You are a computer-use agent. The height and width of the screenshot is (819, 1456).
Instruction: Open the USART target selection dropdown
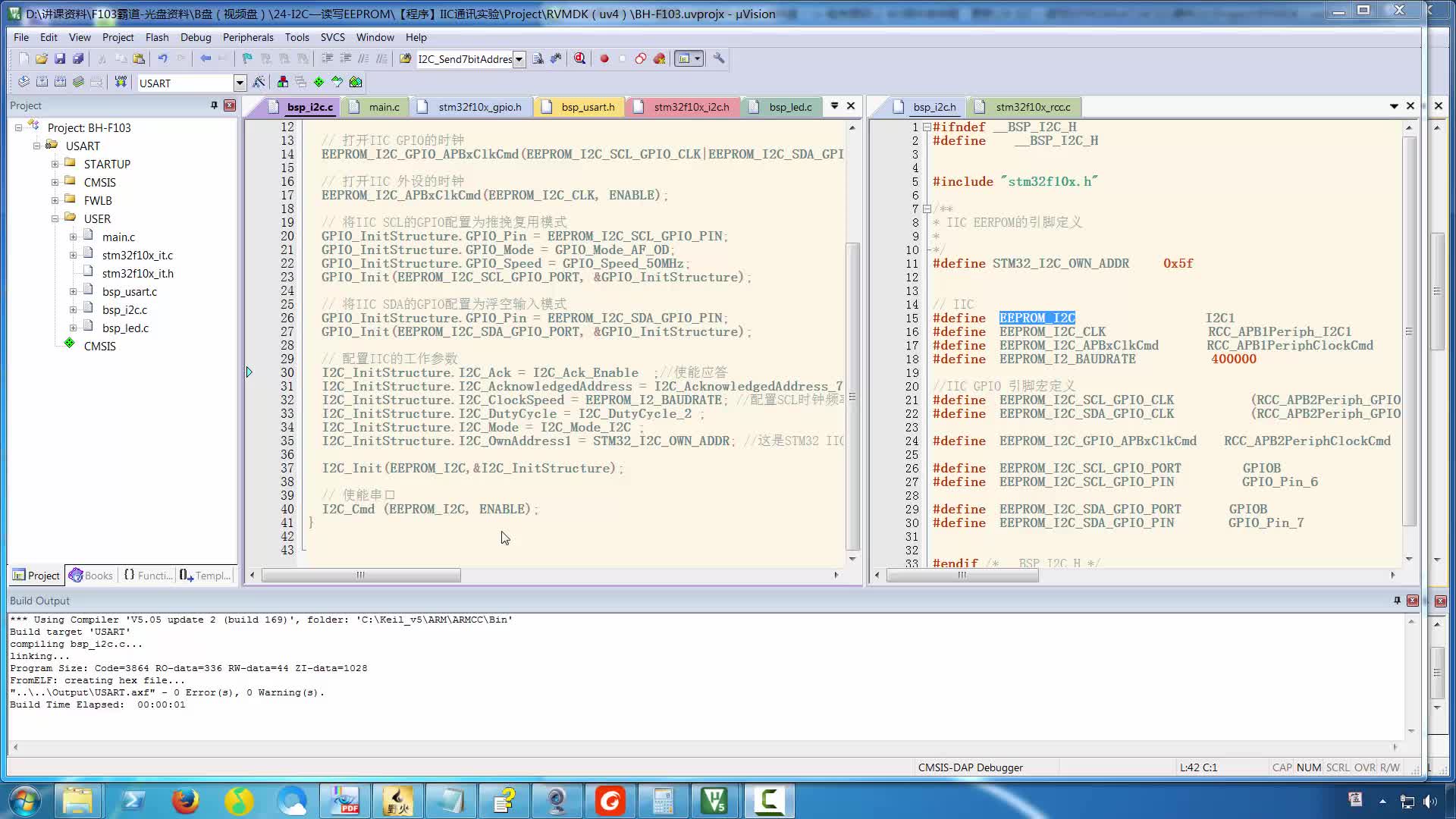240,83
